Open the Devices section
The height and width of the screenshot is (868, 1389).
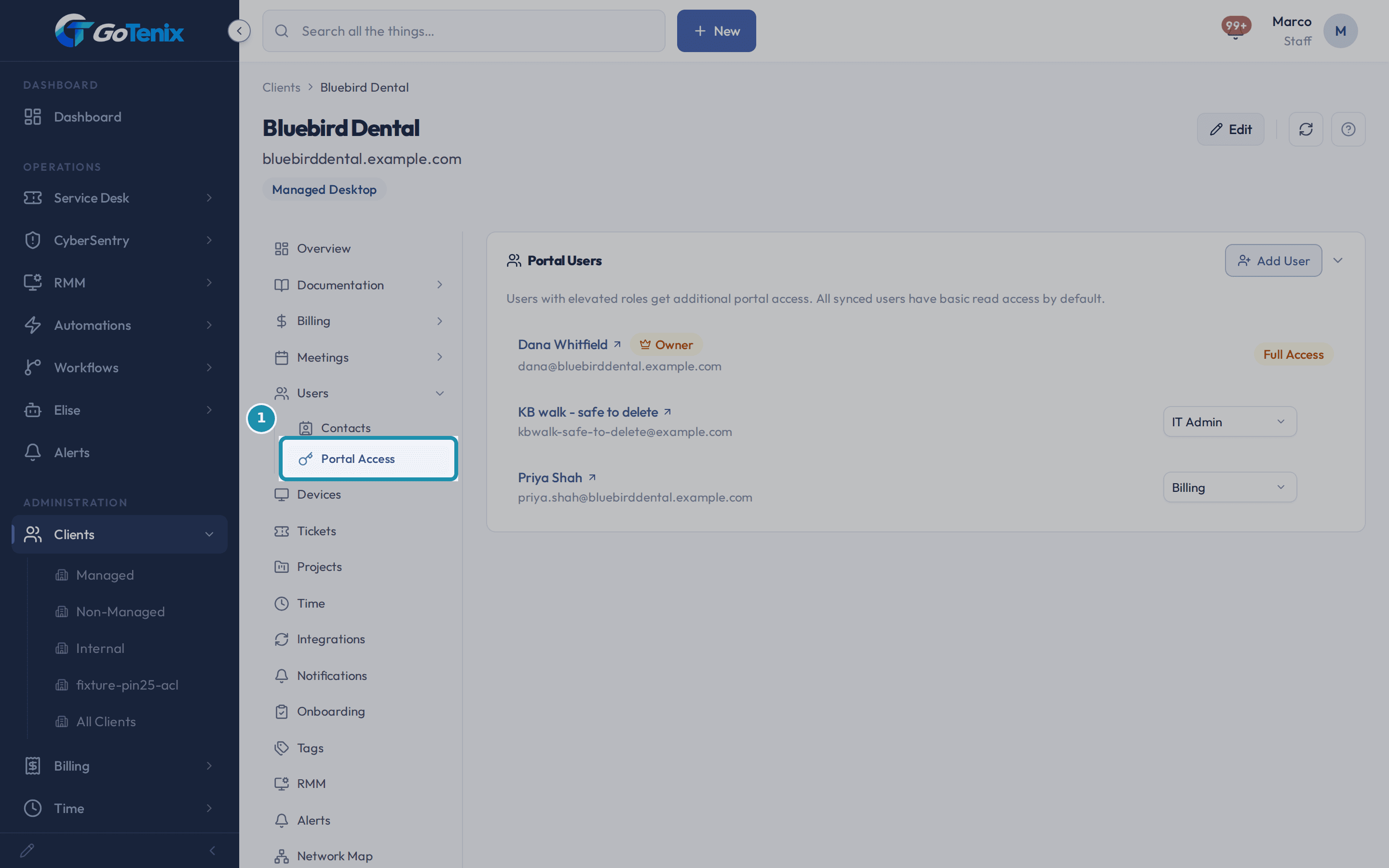point(360,494)
